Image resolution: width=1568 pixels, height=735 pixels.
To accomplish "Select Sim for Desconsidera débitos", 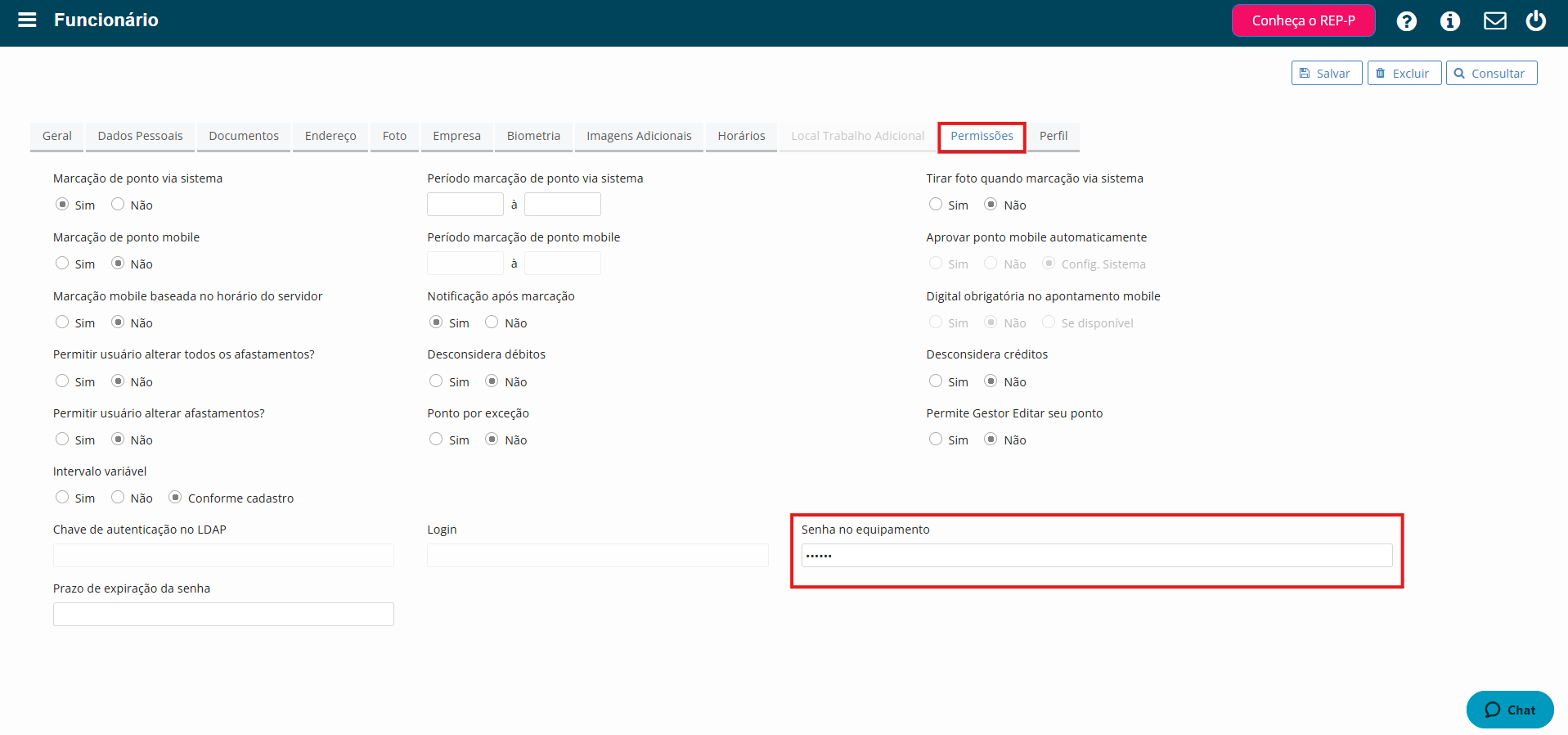I will 436,381.
